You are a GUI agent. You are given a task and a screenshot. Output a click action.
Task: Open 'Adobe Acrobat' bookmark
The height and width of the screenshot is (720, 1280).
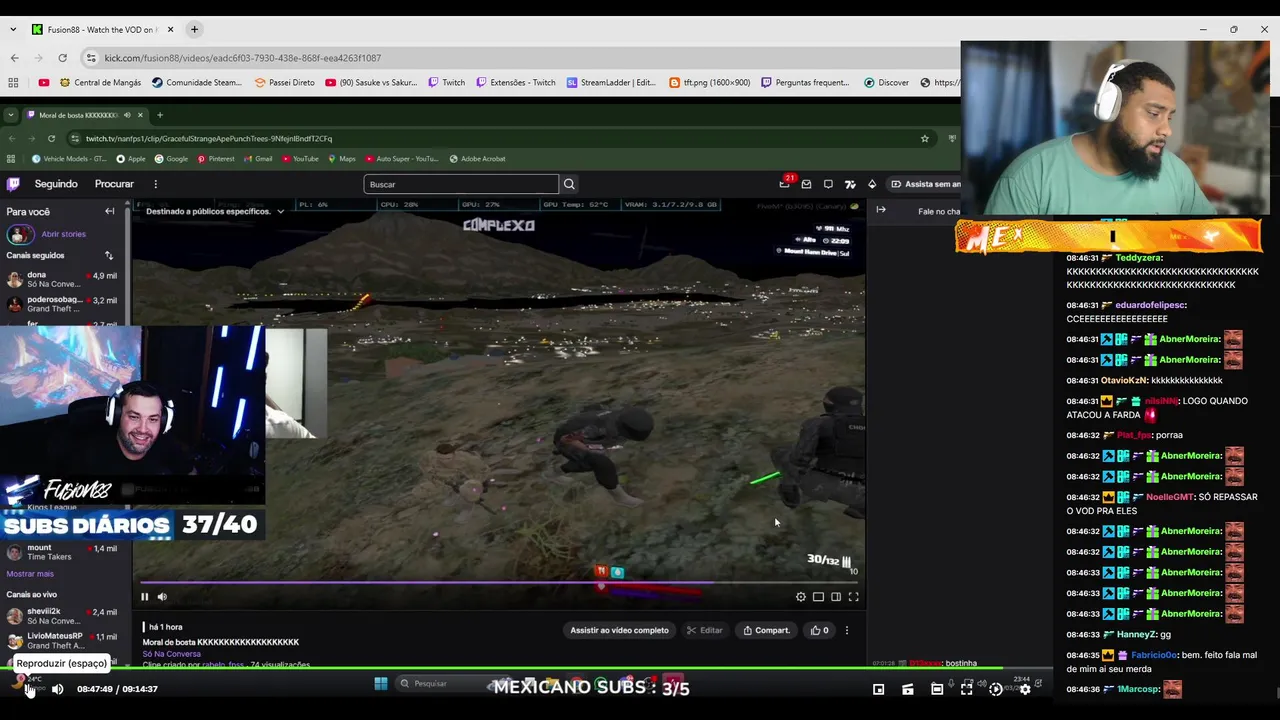[477, 159]
